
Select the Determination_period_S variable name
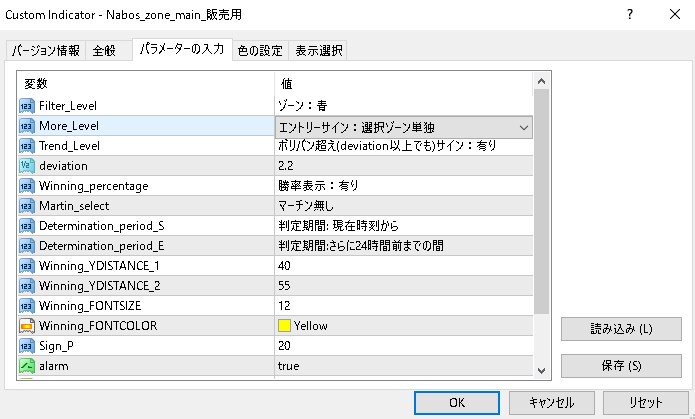point(102,226)
